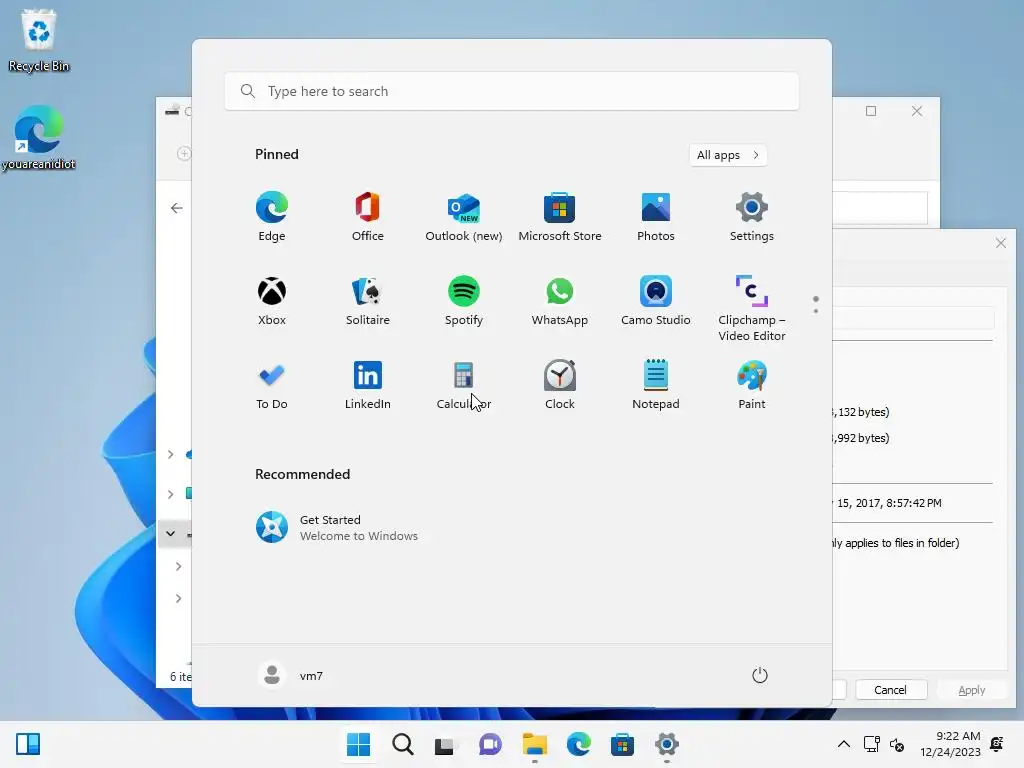Launch the Calculator app
This screenshot has height=768, width=1024.
(464, 385)
